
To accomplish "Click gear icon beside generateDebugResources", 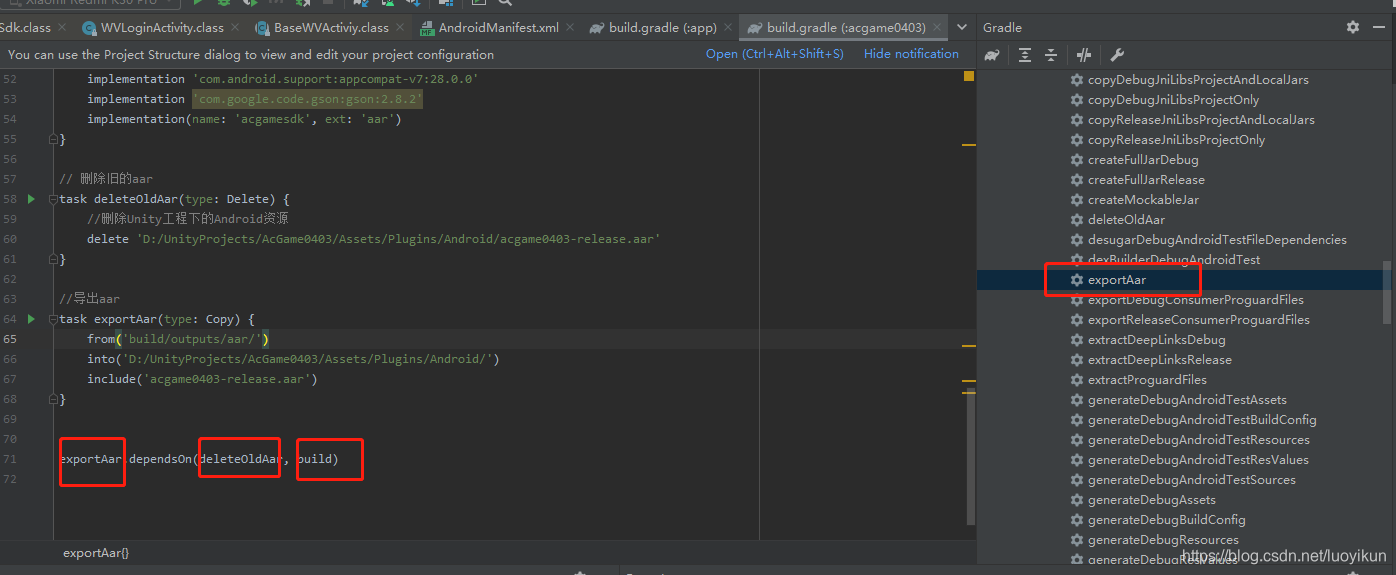I will pyautogui.click(x=1077, y=540).
